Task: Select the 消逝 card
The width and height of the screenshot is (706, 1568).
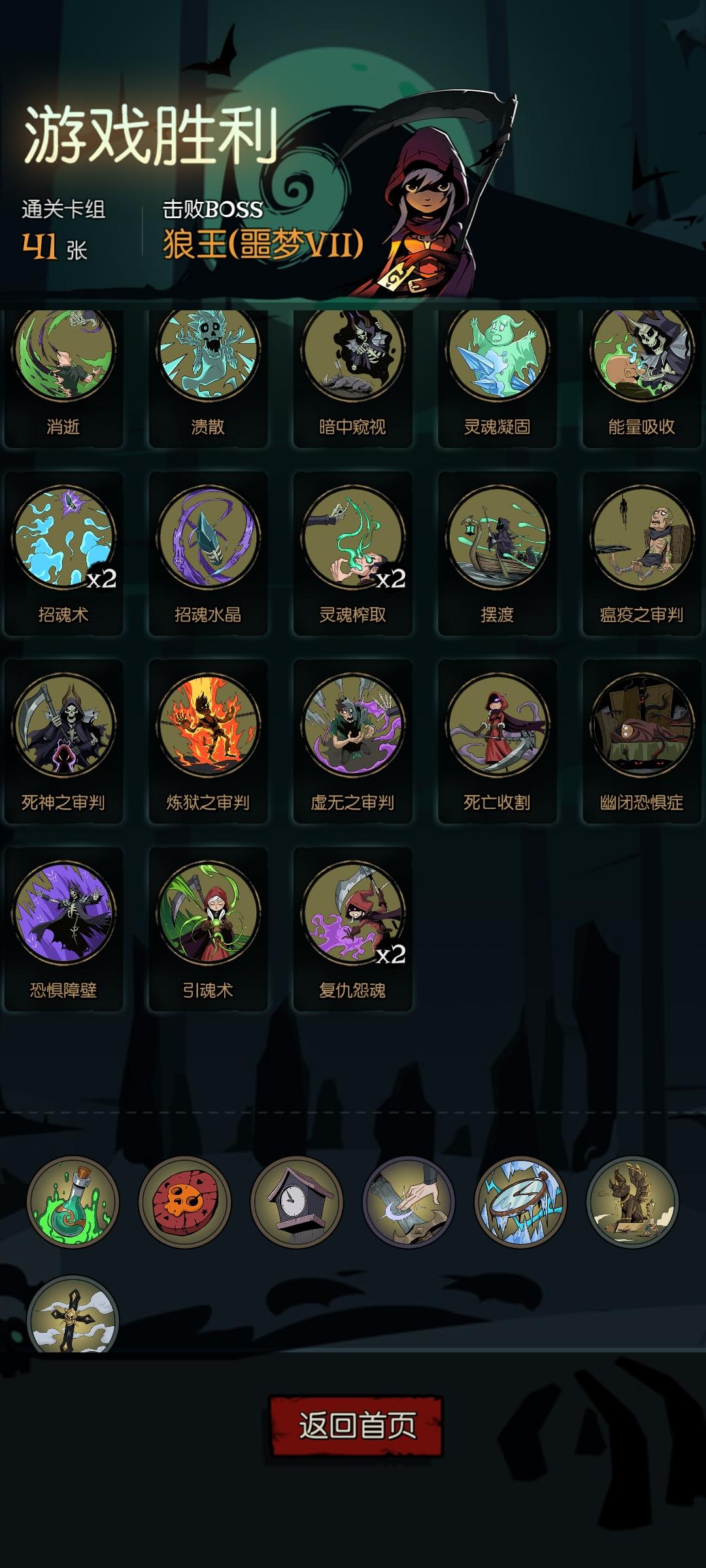Action: (63, 378)
